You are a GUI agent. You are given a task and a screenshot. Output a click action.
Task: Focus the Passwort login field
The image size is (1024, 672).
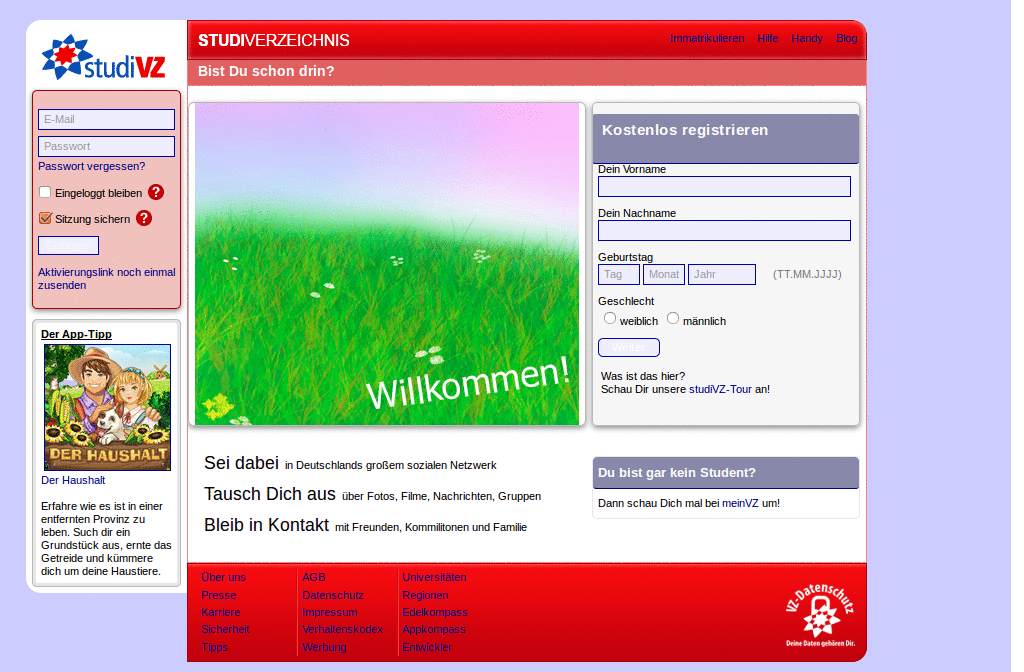pyautogui.click(x=106, y=146)
